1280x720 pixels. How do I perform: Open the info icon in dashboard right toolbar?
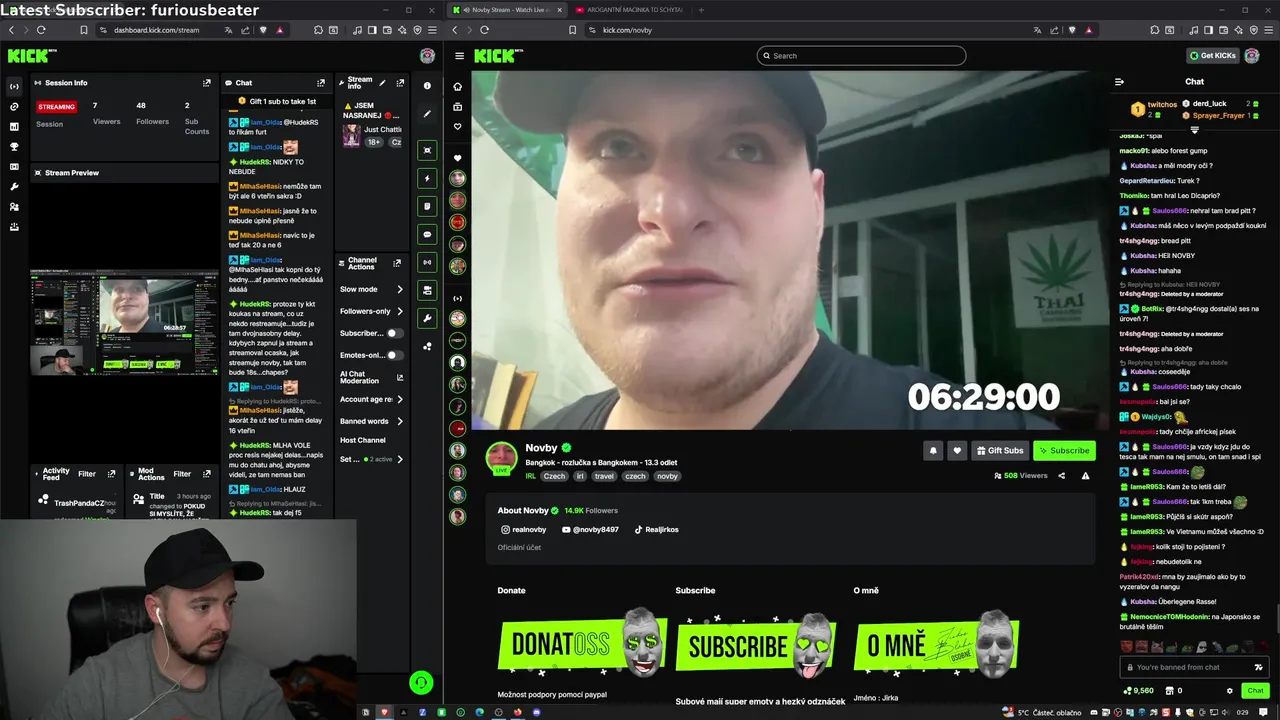[427, 86]
